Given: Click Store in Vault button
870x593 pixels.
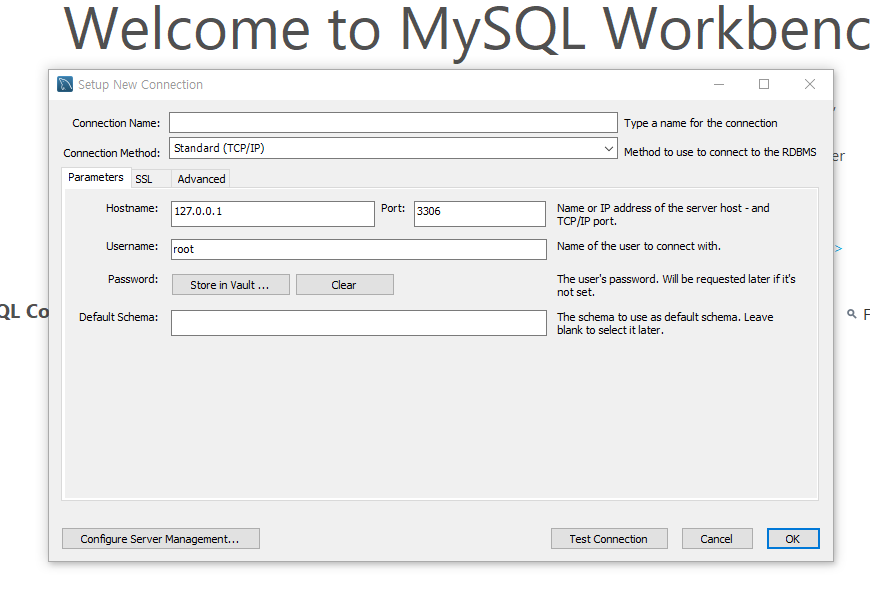Looking at the screenshot, I should [x=230, y=285].
